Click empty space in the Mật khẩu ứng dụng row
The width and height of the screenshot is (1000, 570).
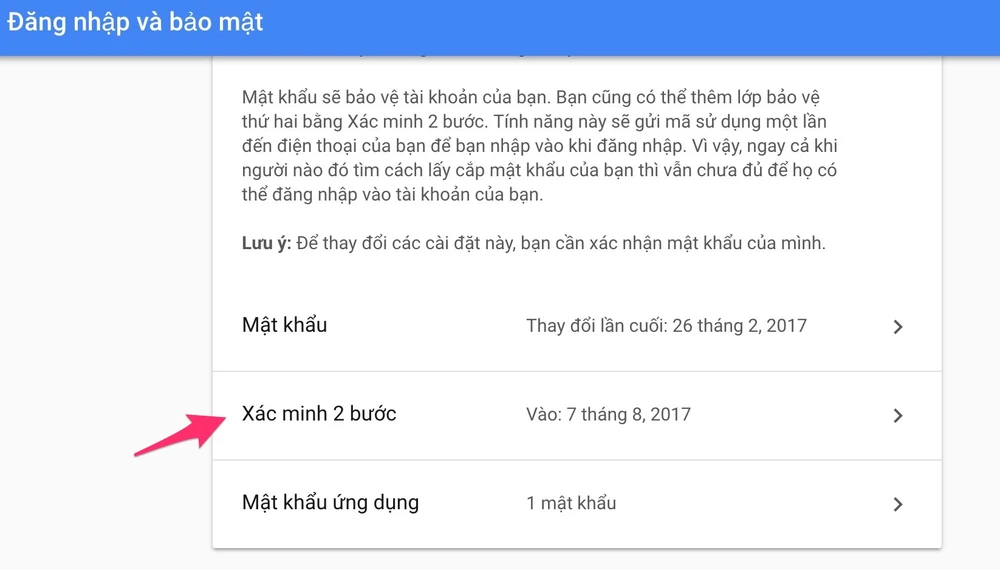point(473,503)
